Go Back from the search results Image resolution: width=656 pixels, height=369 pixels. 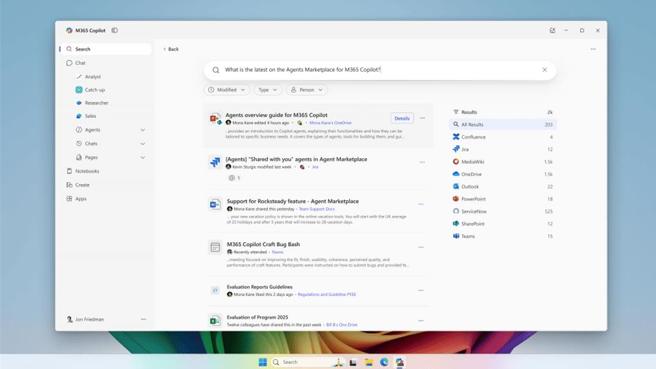(171, 49)
